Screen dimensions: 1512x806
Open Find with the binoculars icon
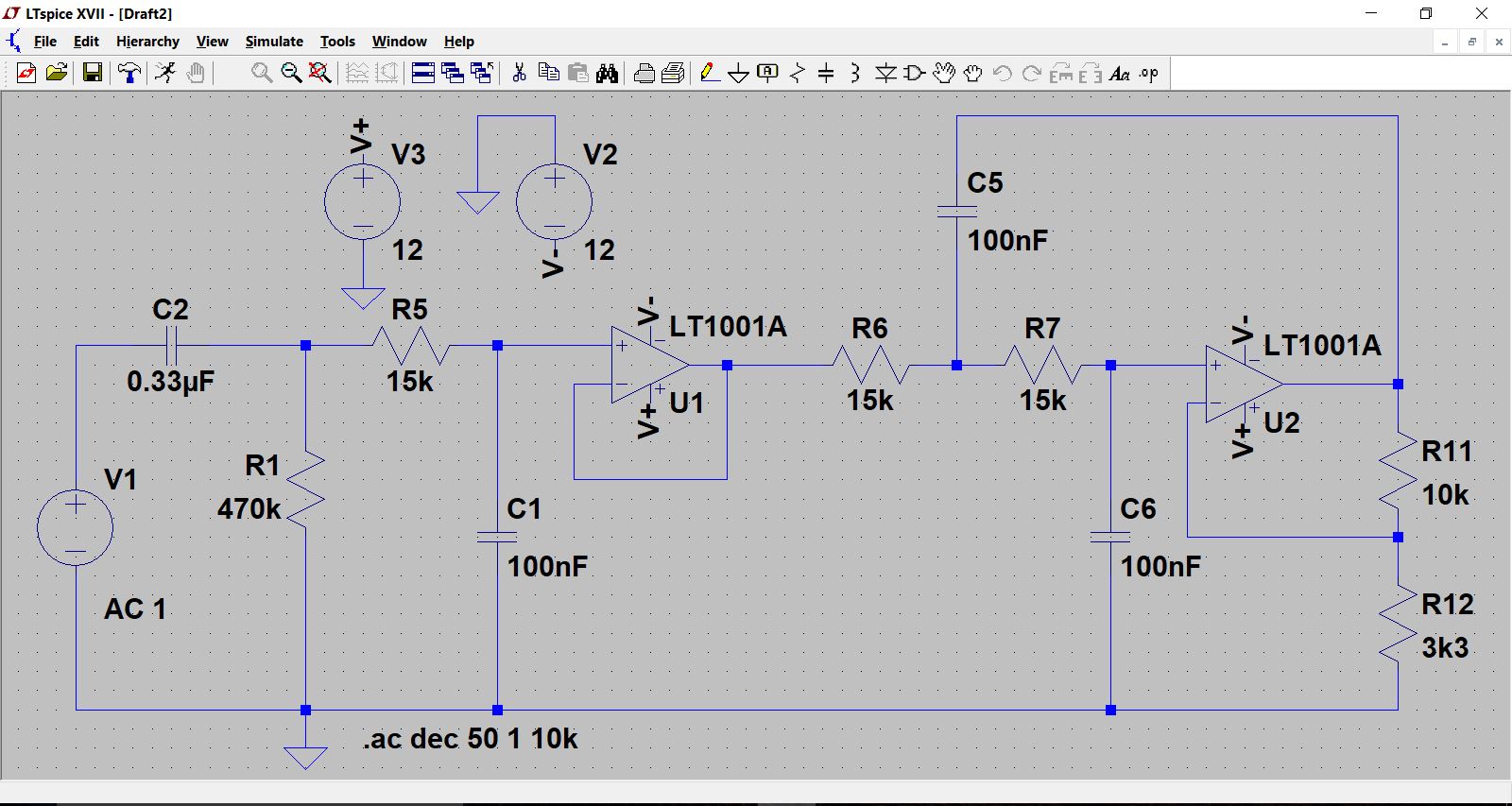608,73
